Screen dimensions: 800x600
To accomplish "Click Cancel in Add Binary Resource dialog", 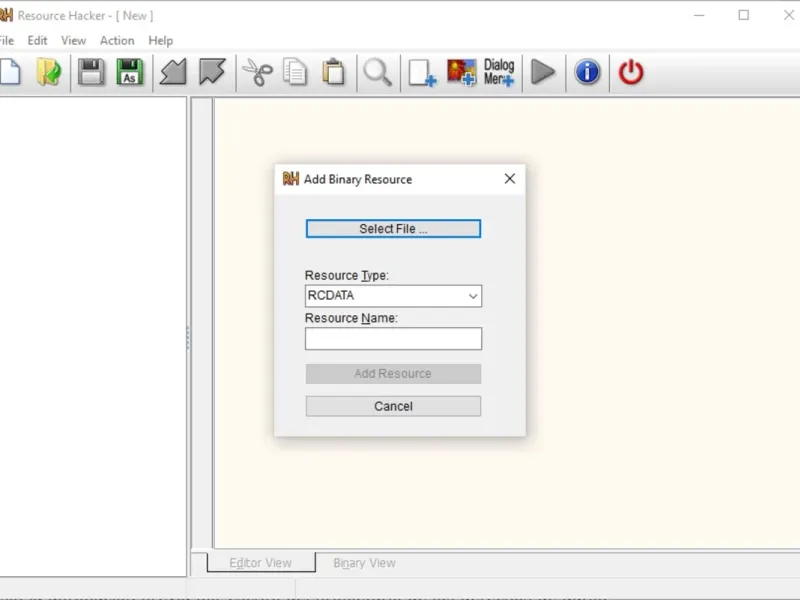I will (x=393, y=406).
